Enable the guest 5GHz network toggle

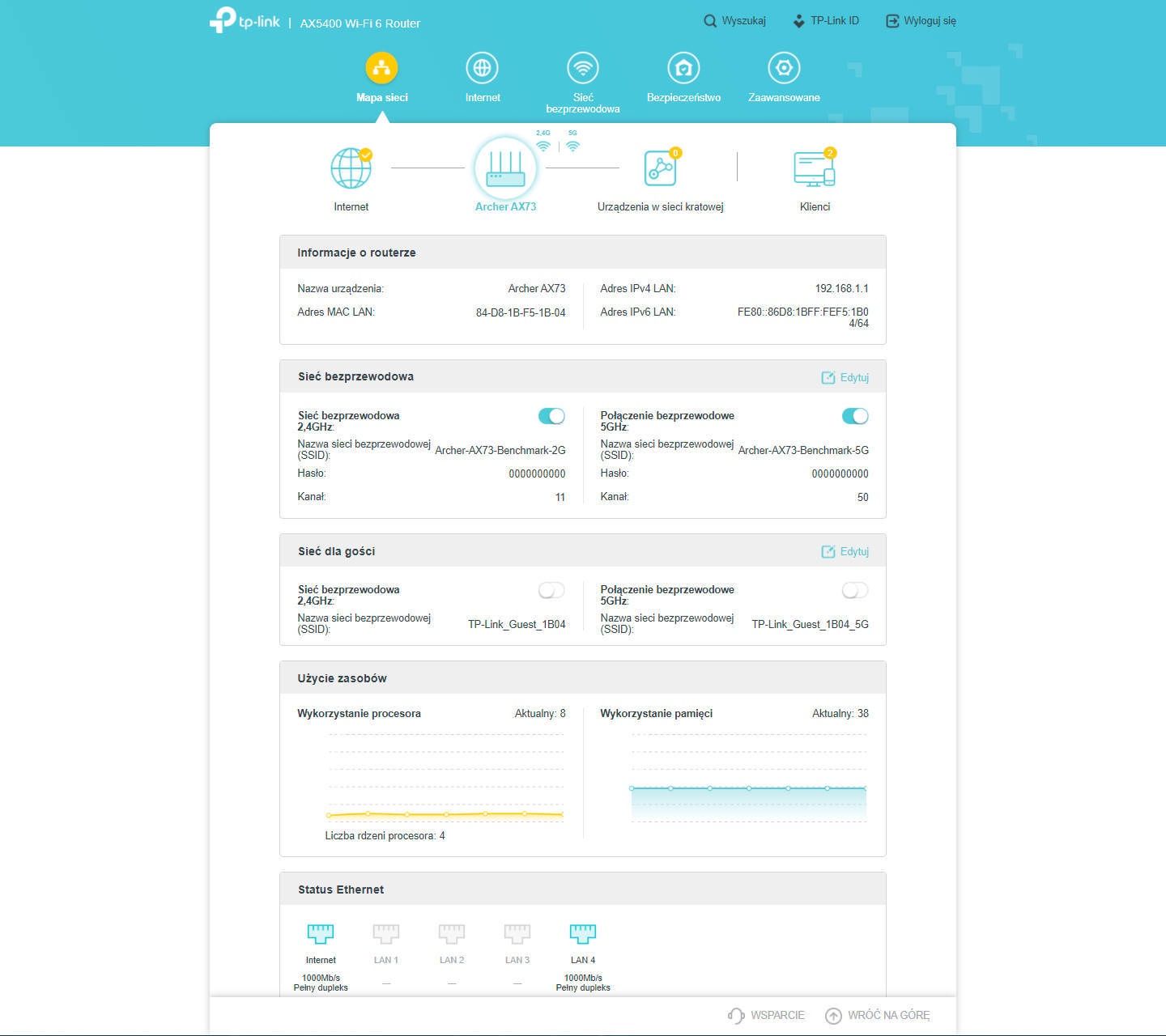(855, 591)
